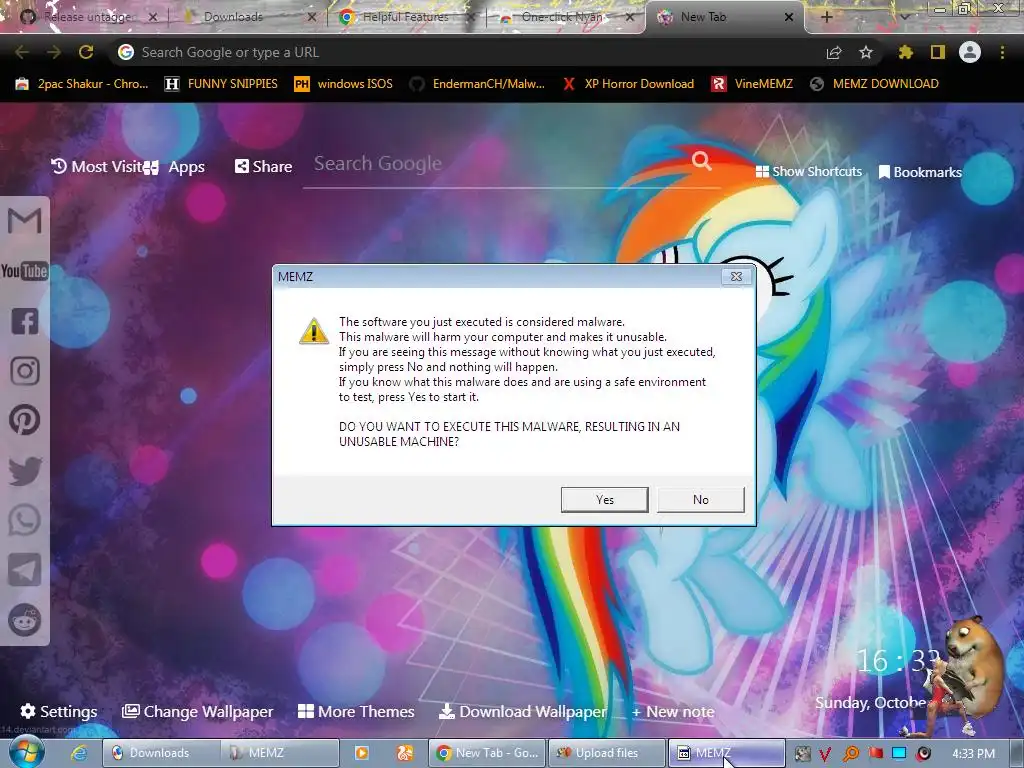The image size is (1024, 768).
Task: Open Most Visited sites list
Action: [x=97, y=167]
